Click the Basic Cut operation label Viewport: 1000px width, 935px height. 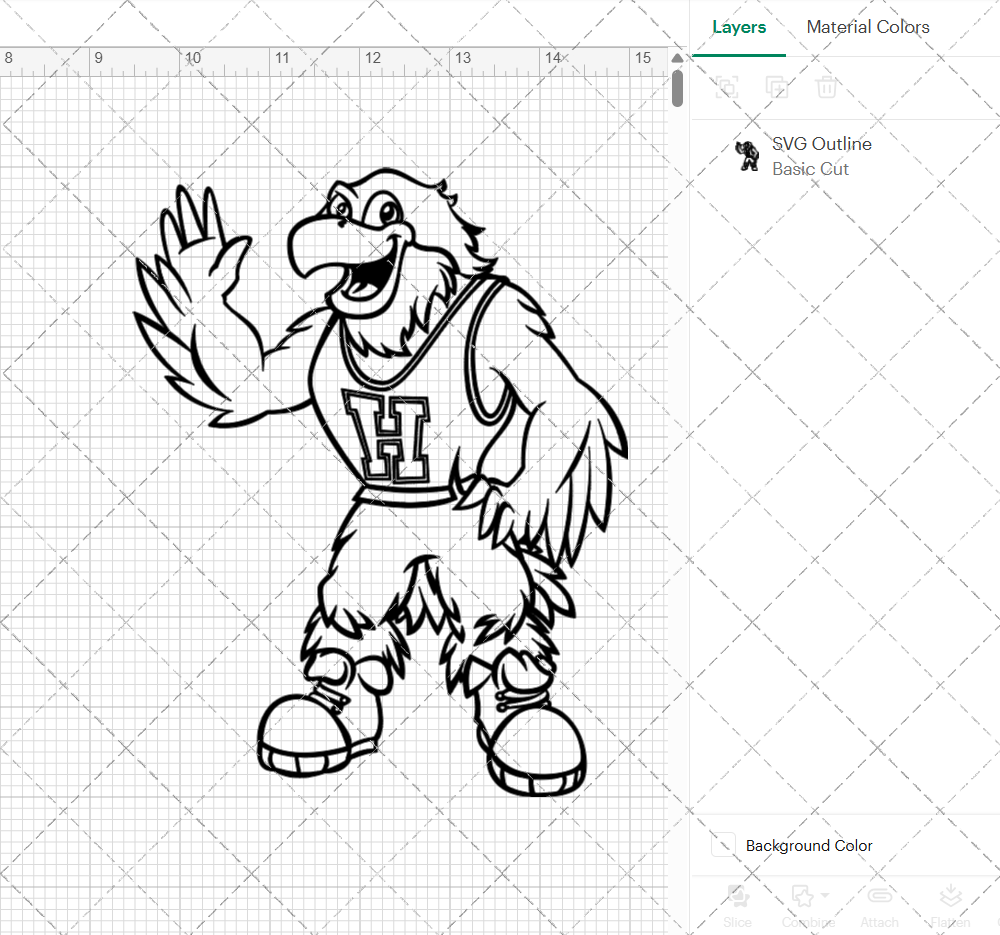810,169
